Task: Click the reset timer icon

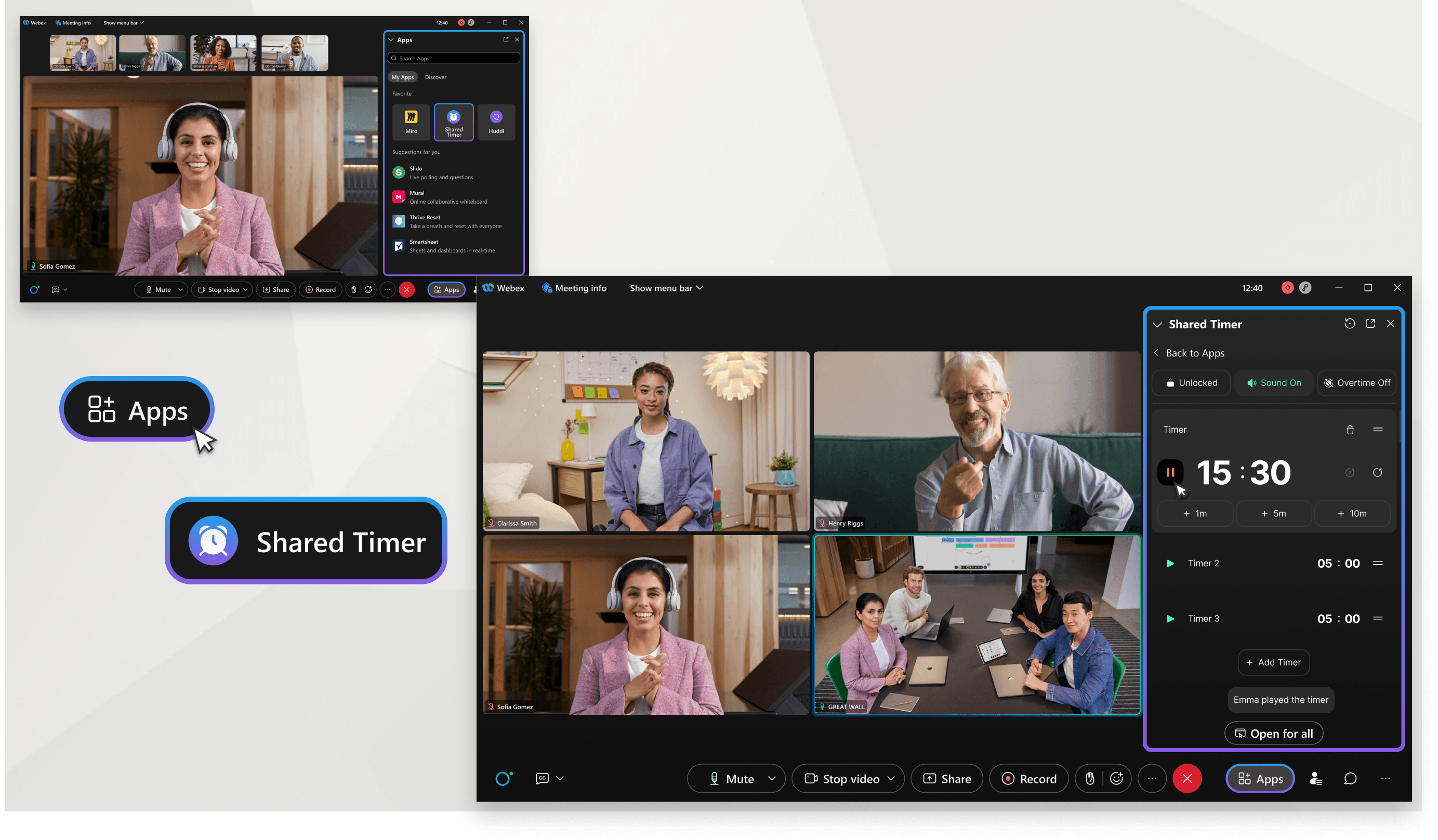Action: (1378, 472)
